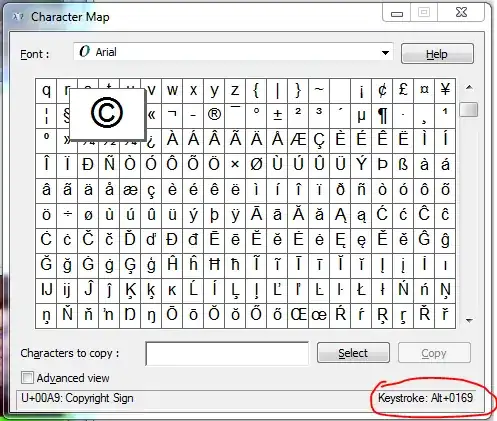Click the Character Map title bar icon
The image size is (497, 421).
point(18,17)
